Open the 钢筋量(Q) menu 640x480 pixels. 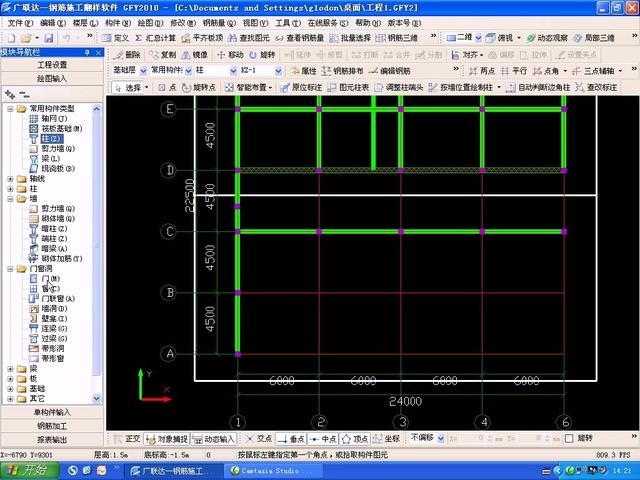tap(219, 23)
